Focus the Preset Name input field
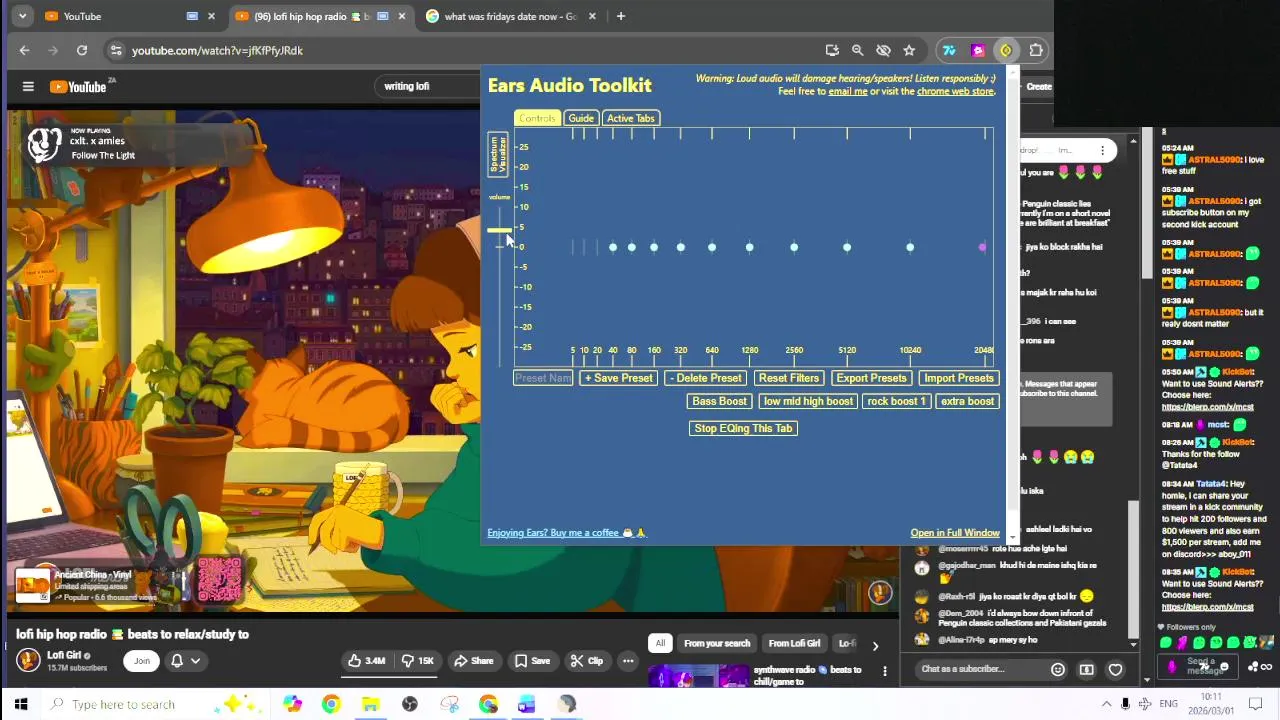Viewport: 1280px width, 720px height. click(x=543, y=378)
